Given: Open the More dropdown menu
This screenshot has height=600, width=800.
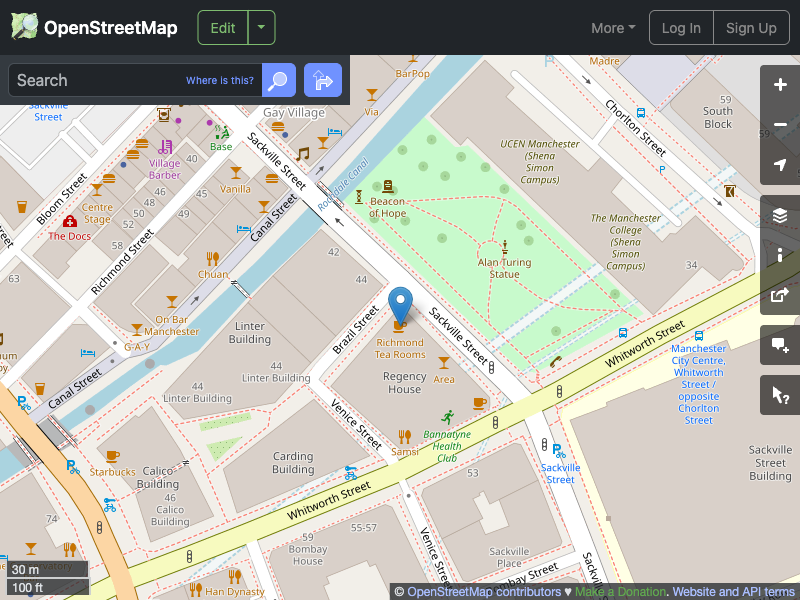Looking at the screenshot, I should [x=612, y=28].
